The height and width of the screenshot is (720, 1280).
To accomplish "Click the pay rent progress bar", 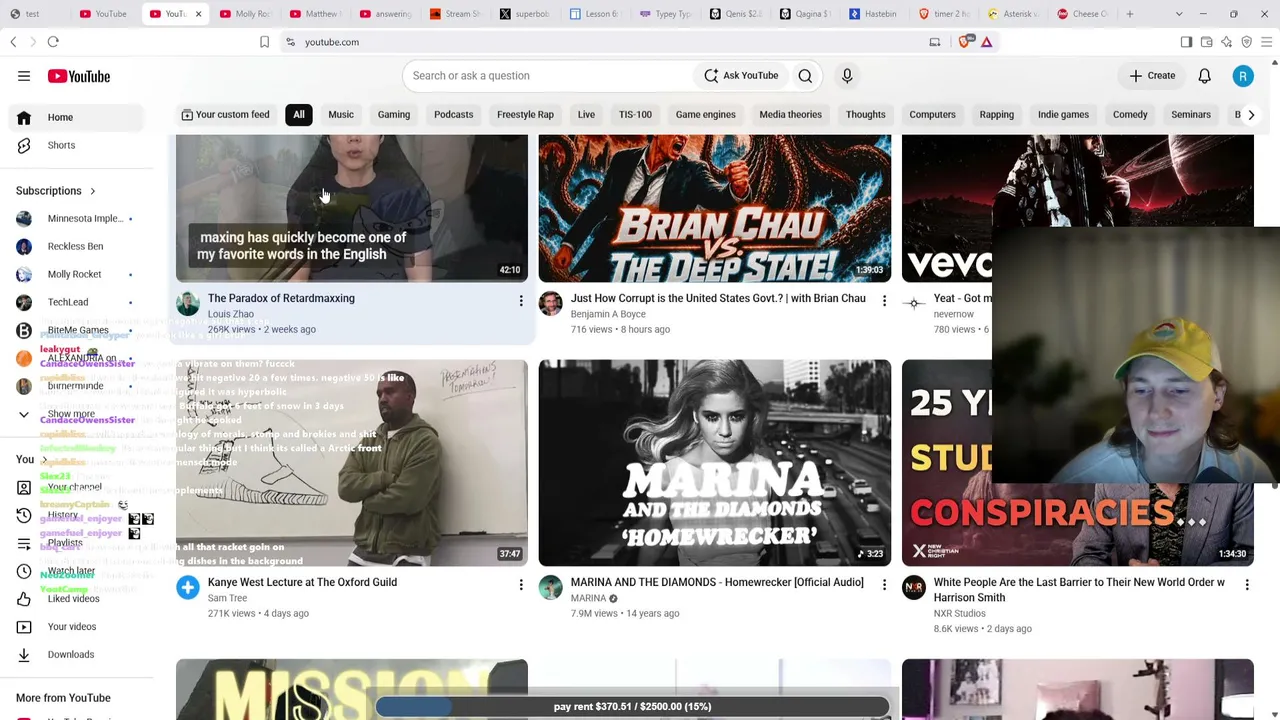I will (x=633, y=707).
